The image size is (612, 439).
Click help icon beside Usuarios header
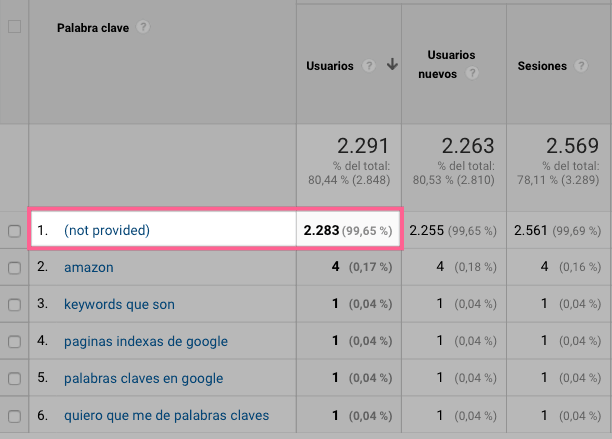pos(369,66)
